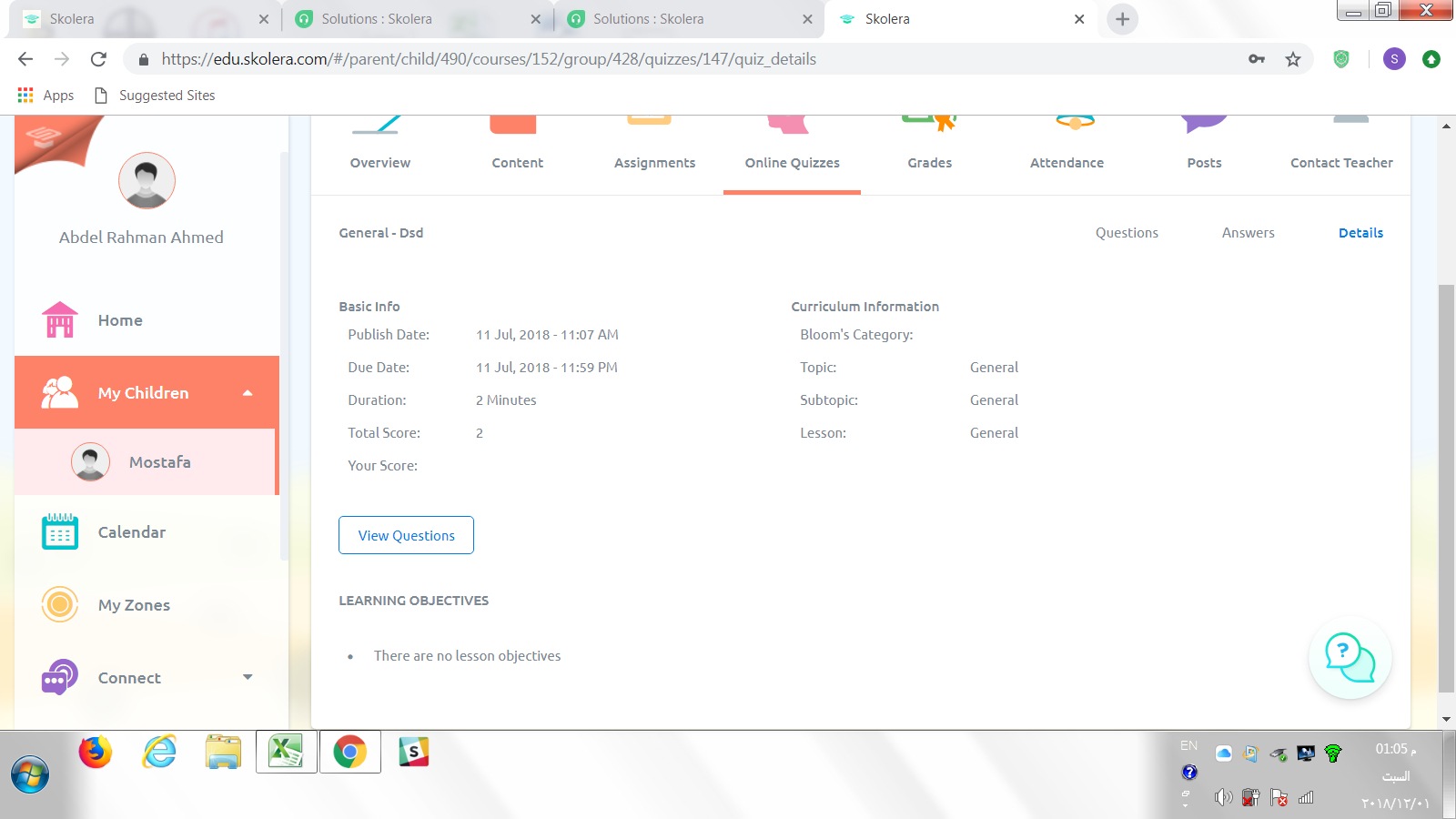Click the green Chrome update icon
The width and height of the screenshot is (1456, 819).
1431,59
